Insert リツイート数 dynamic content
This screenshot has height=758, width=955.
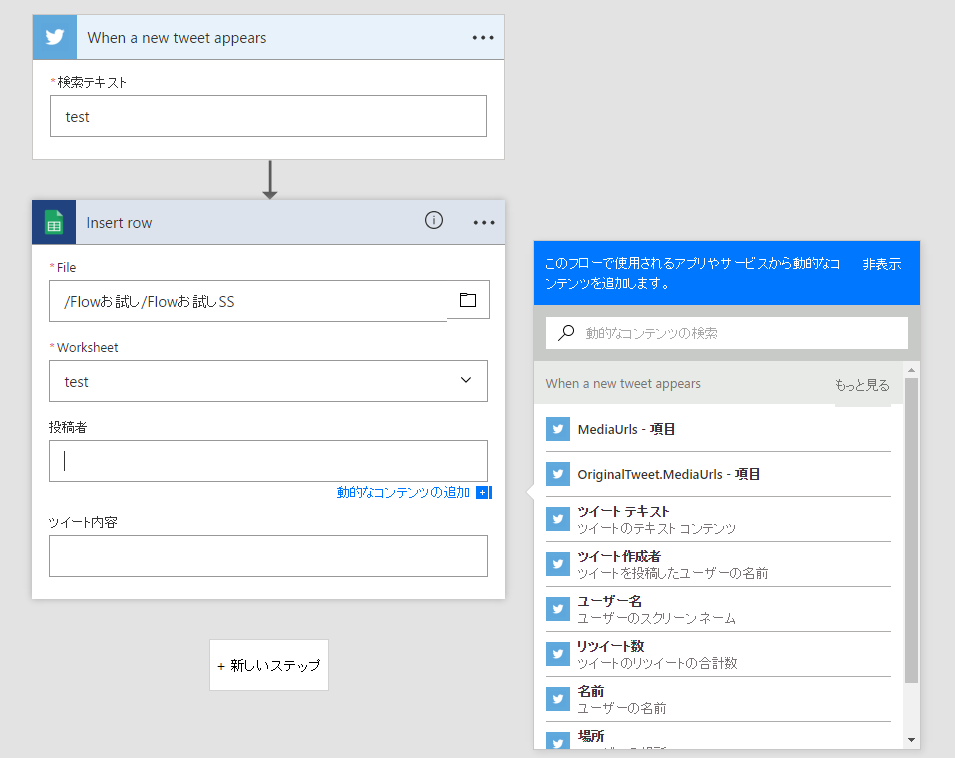click(x=718, y=654)
